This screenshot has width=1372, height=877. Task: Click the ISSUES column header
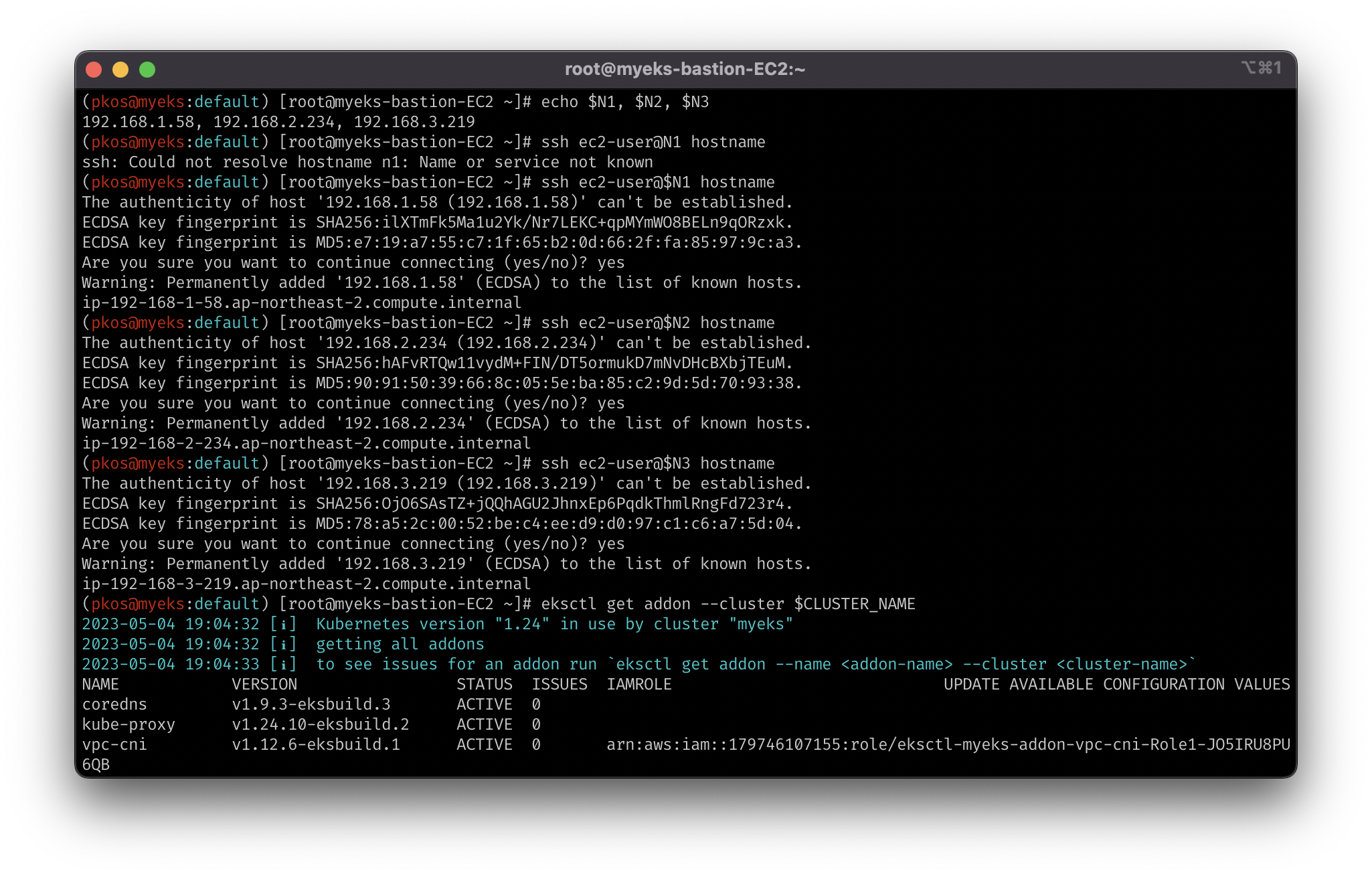click(560, 684)
